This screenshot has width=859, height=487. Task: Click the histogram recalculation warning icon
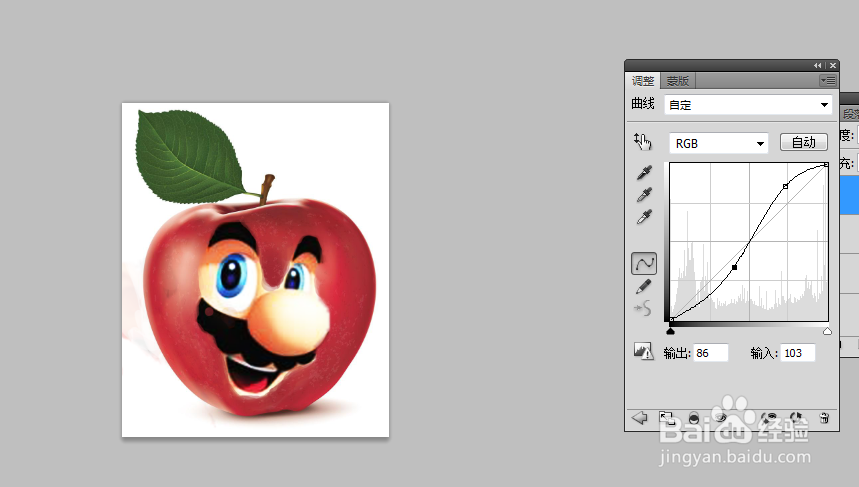(x=643, y=351)
